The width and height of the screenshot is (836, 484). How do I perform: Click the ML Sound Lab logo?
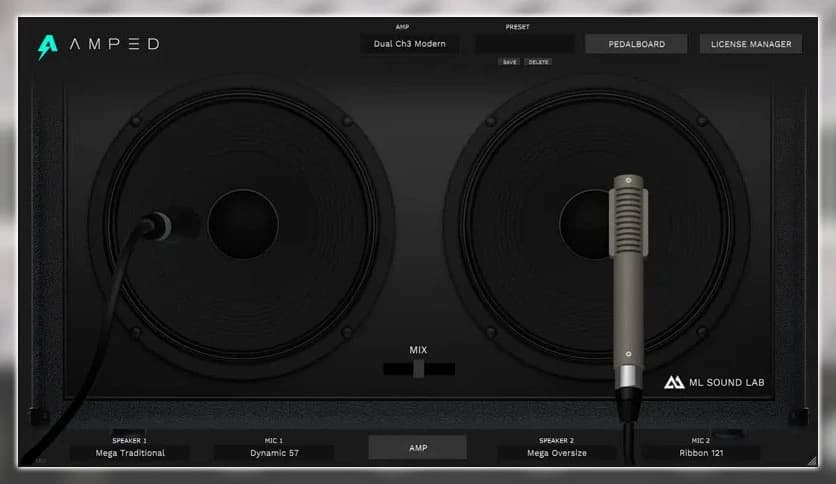(x=714, y=382)
